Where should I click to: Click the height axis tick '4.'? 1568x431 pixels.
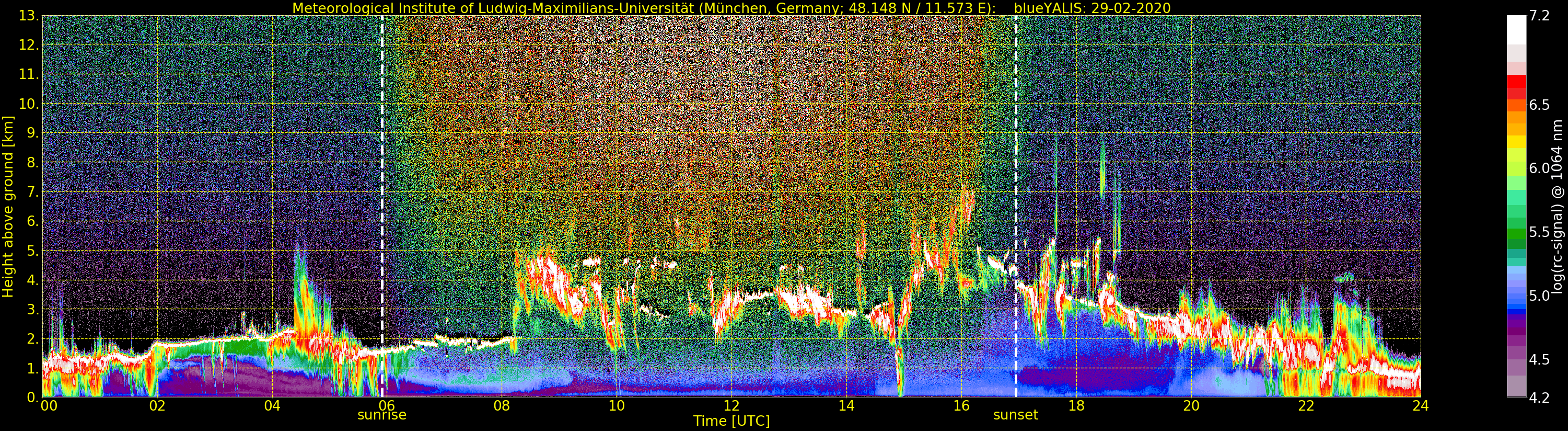click(33, 280)
